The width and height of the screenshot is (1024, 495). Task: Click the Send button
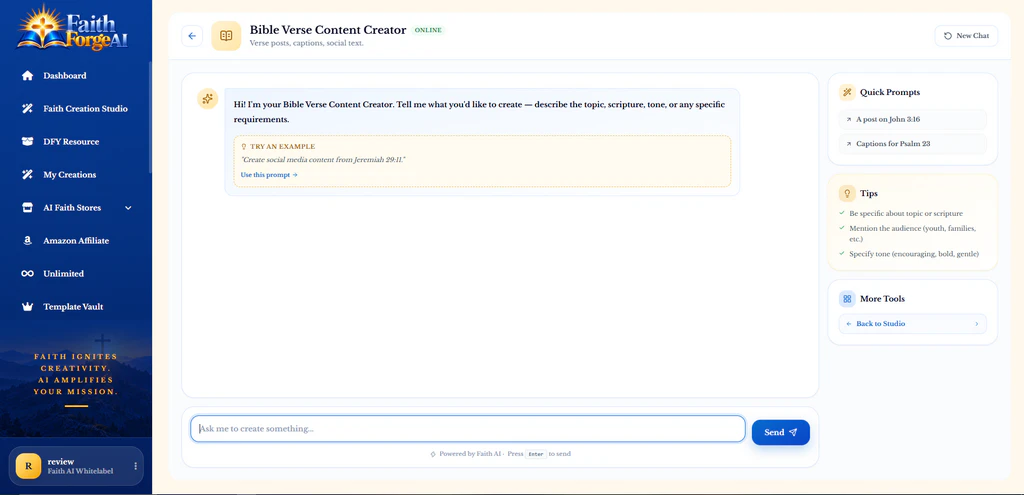point(780,432)
